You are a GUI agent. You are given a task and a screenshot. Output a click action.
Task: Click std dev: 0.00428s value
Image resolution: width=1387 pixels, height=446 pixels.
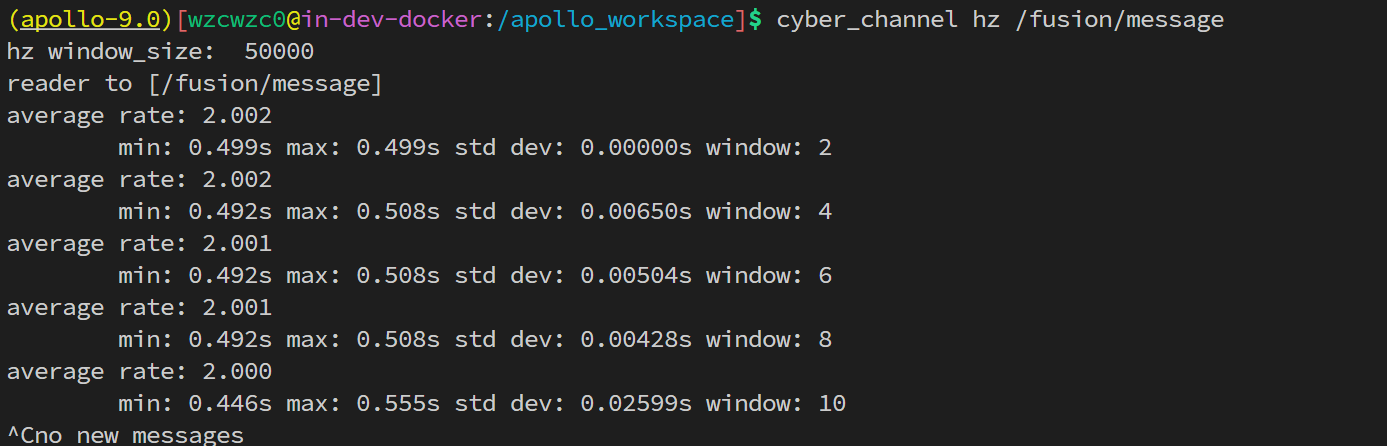click(573, 340)
